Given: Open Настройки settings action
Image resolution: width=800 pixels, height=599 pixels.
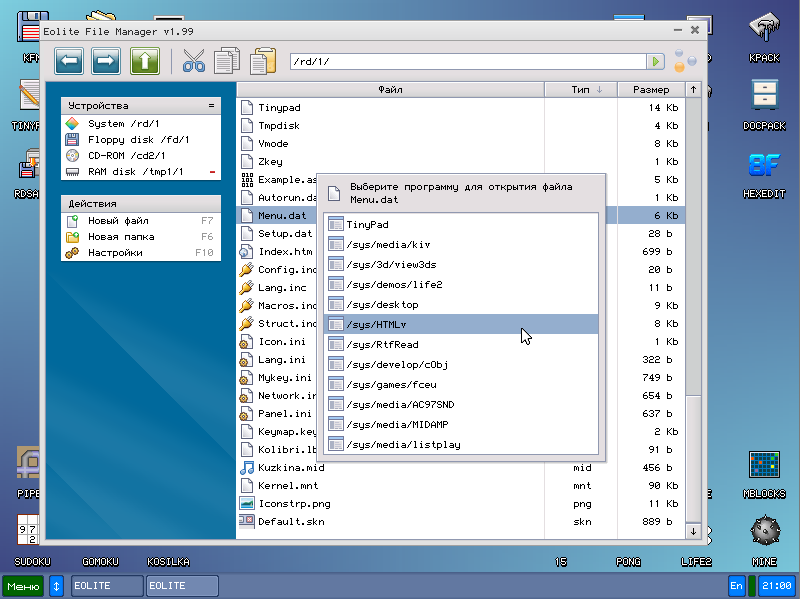Looking at the screenshot, I should pos(115,253).
